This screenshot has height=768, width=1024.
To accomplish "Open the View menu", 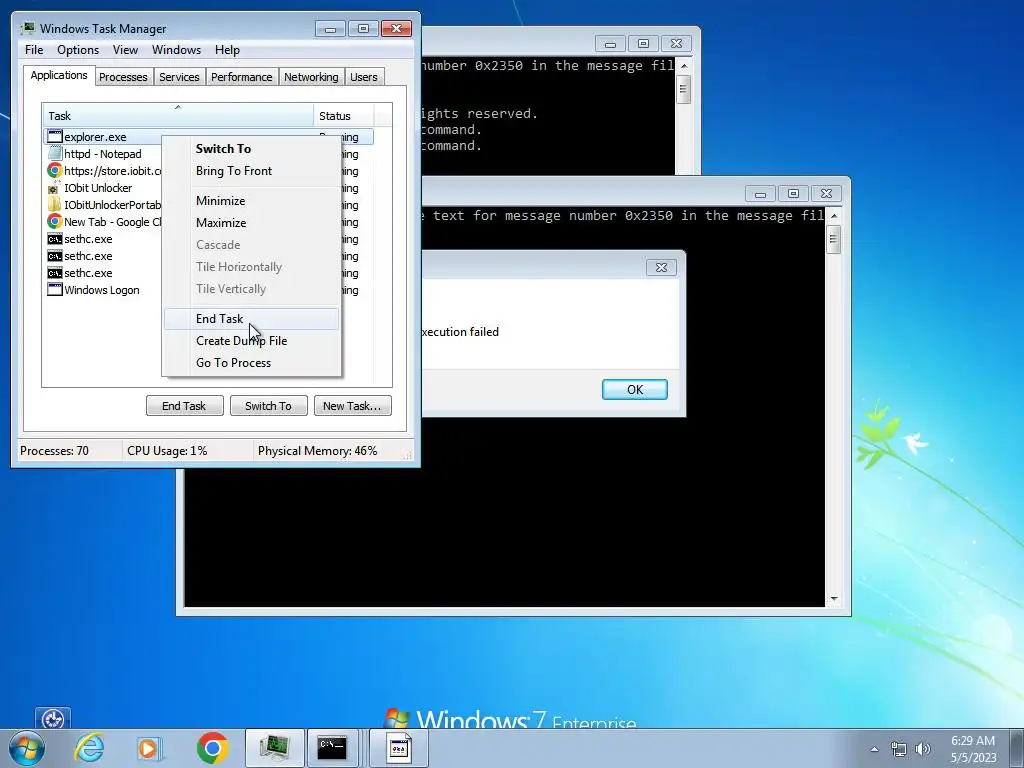I will click(125, 50).
